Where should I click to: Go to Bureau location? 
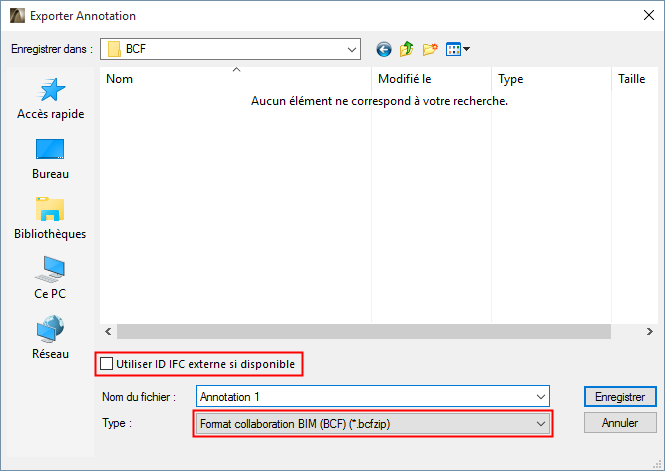50,159
